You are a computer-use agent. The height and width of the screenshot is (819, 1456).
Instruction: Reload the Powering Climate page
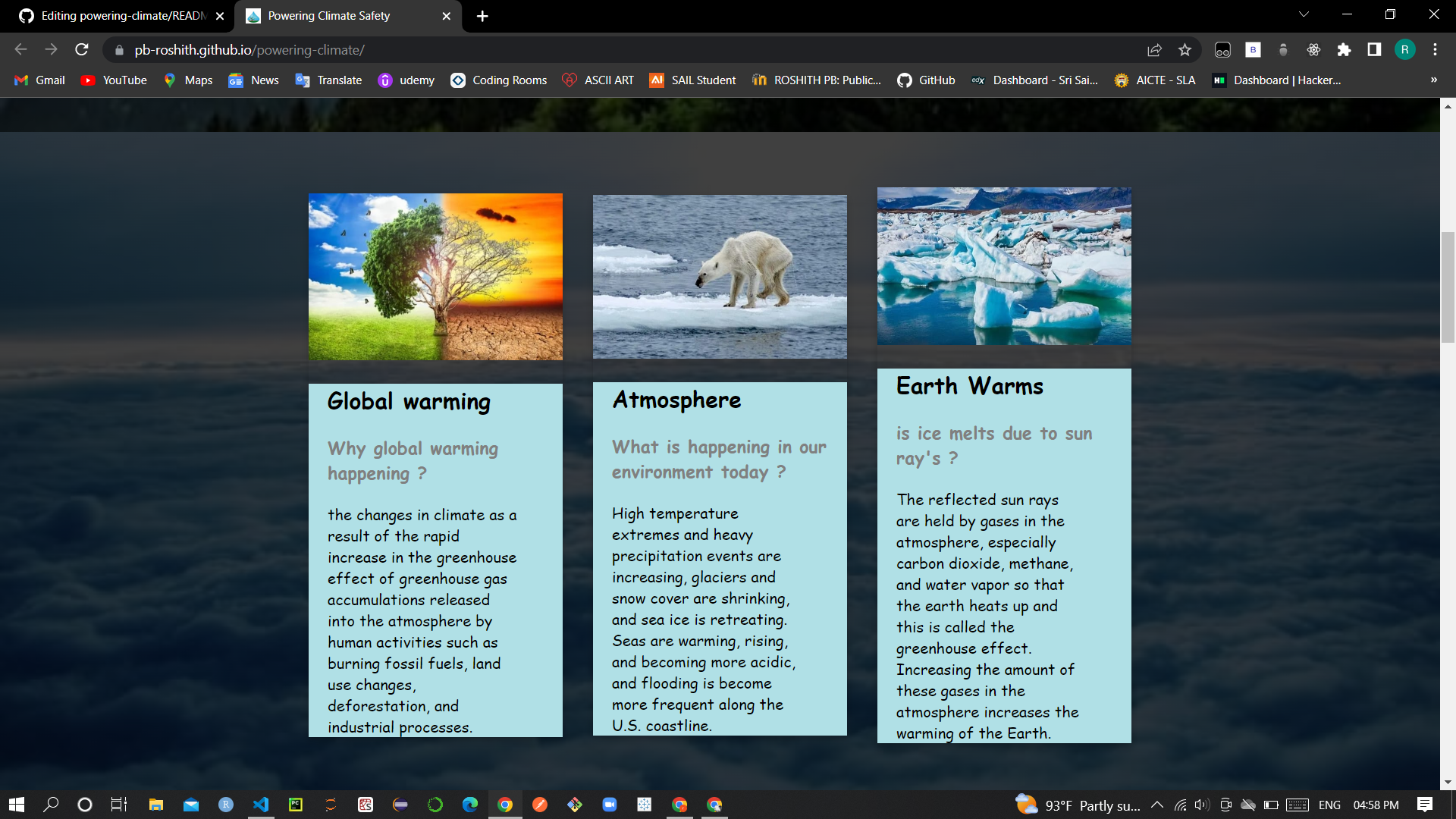pos(81,49)
